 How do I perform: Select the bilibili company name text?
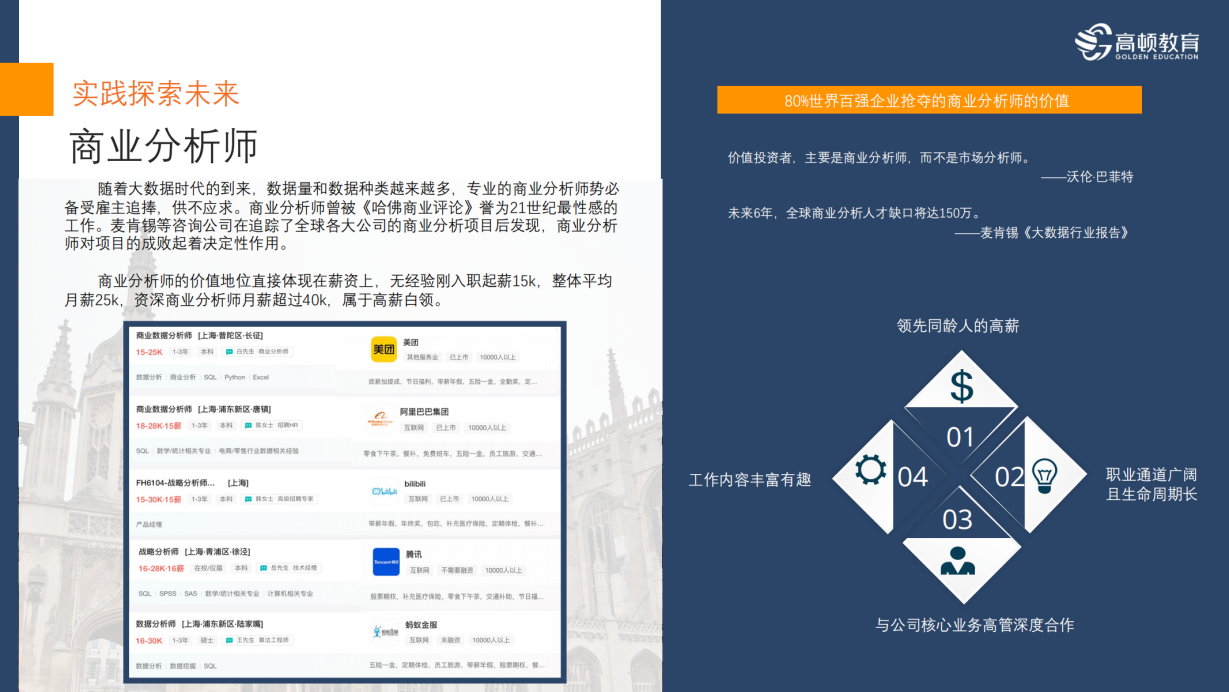coord(414,484)
